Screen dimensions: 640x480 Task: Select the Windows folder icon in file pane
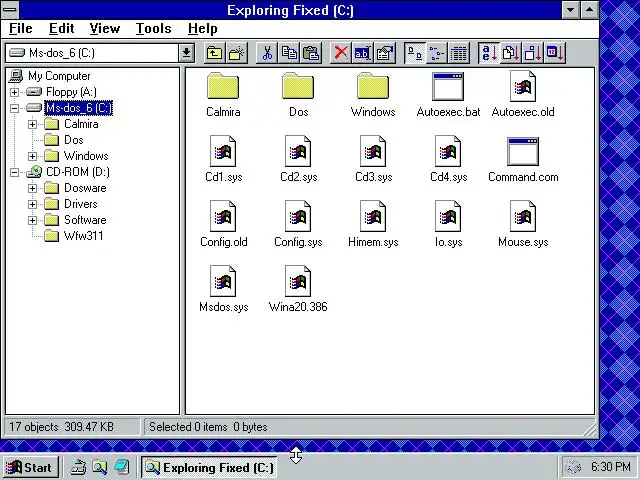point(373,86)
